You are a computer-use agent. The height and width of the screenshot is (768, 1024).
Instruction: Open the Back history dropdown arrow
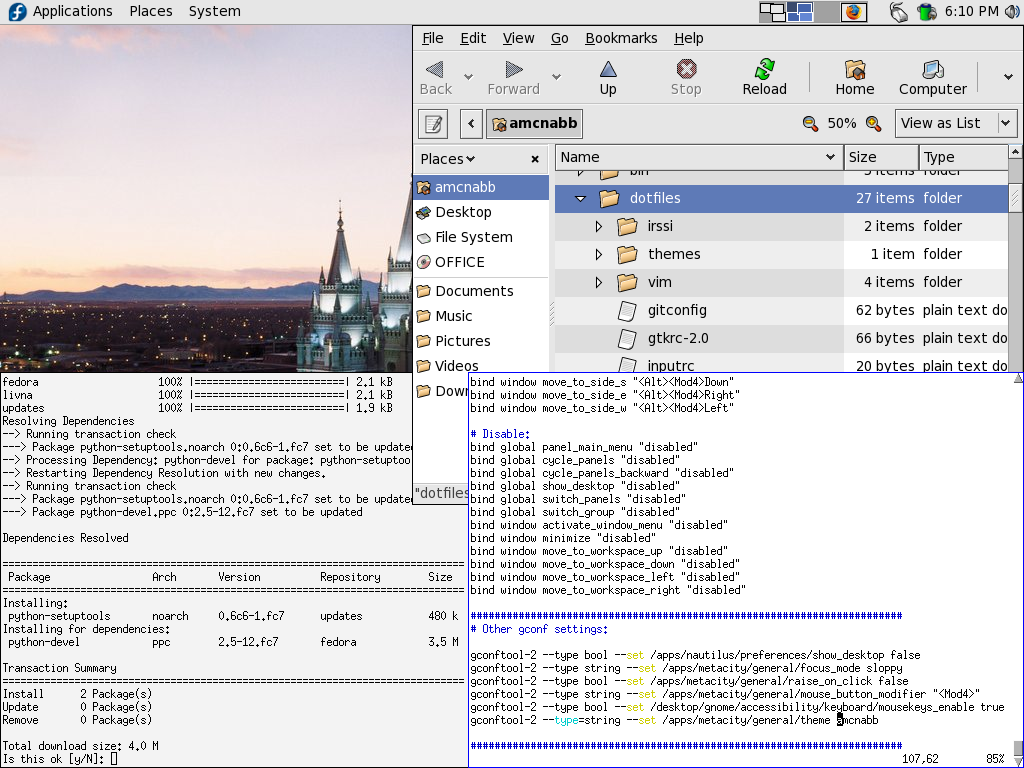pyautogui.click(x=468, y=76)
